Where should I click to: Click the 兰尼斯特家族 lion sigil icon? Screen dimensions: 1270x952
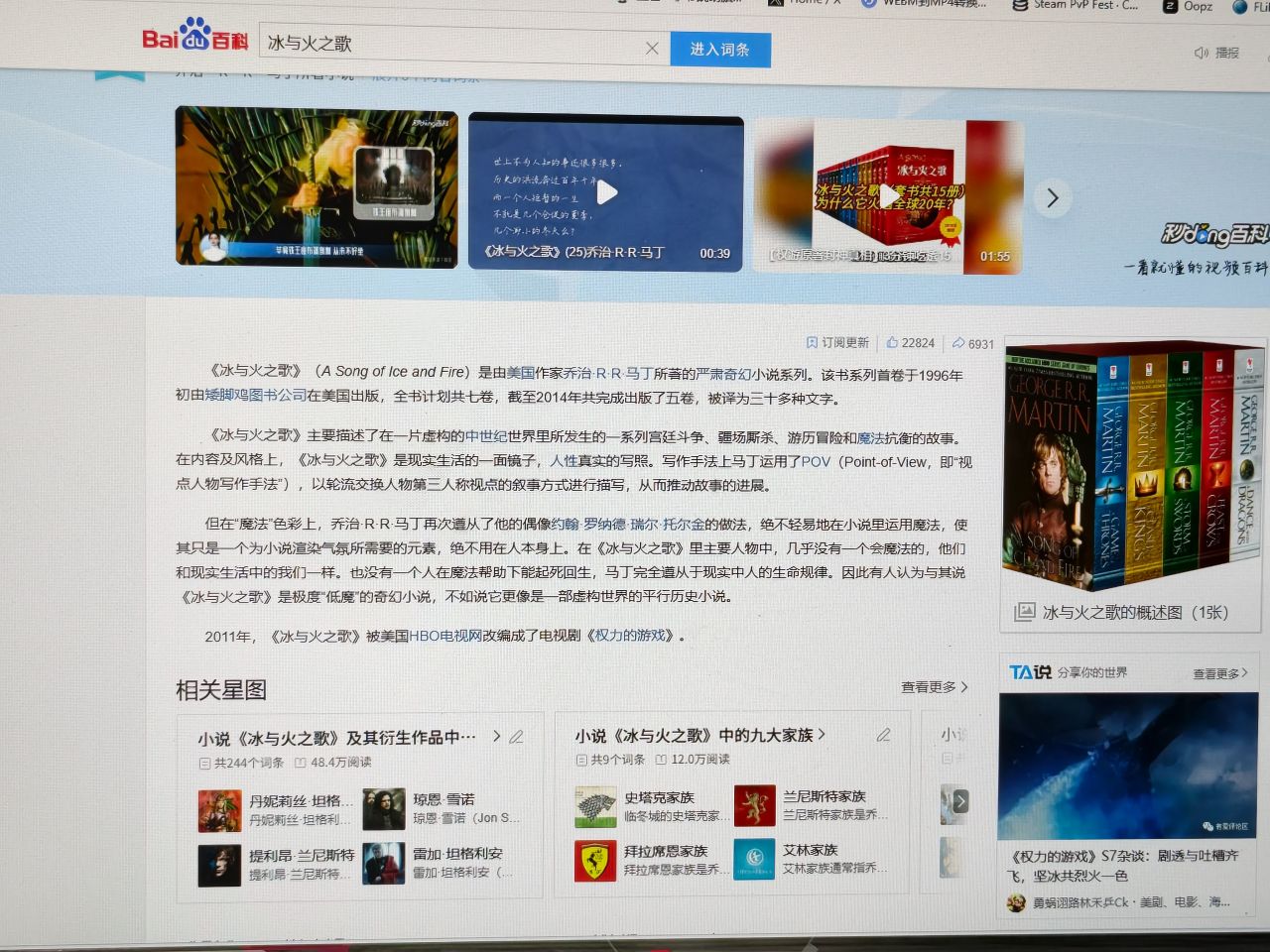(755, 805)
